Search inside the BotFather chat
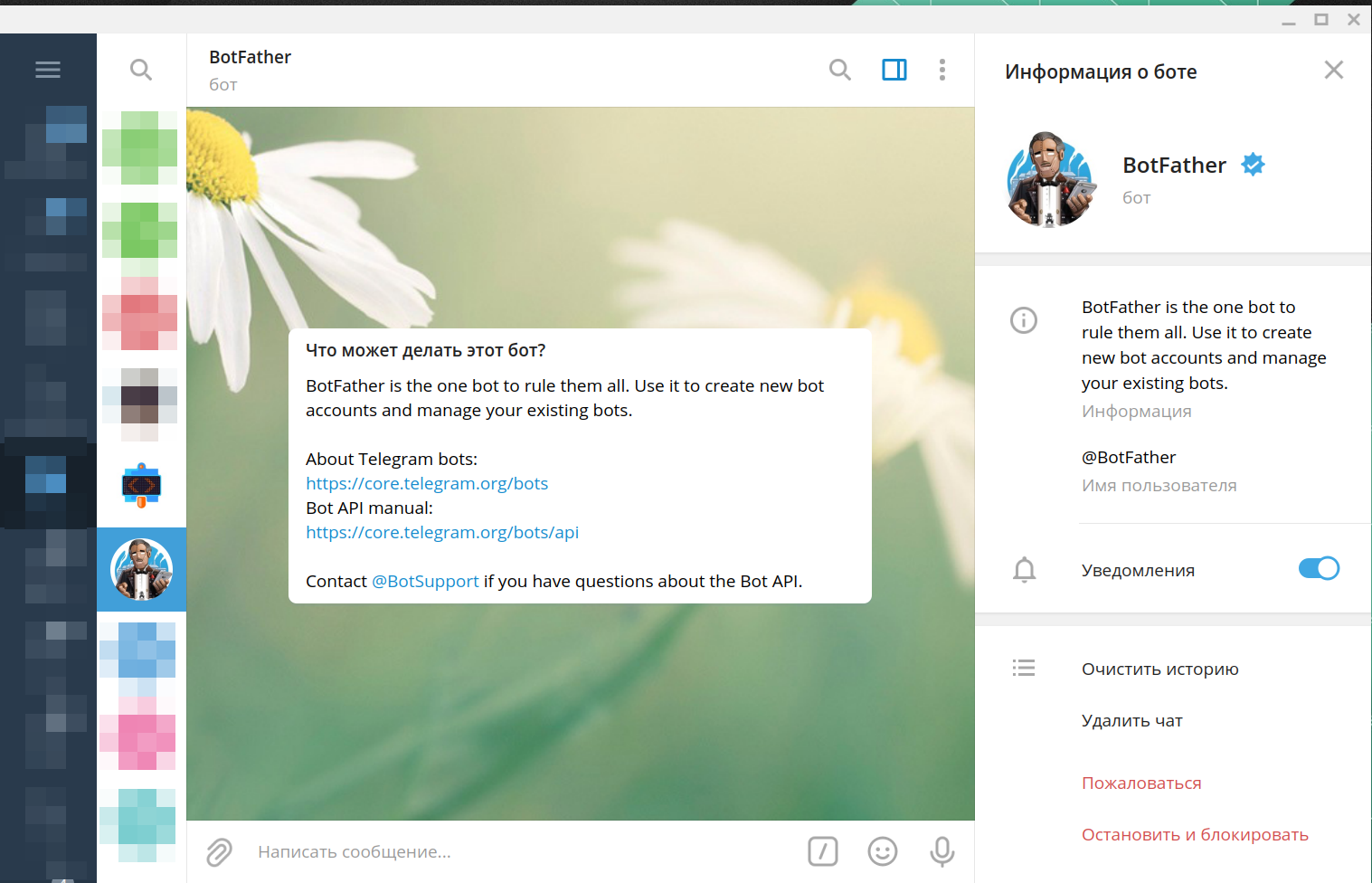The width and height of the screenshot is (1372, 883). 840,70
